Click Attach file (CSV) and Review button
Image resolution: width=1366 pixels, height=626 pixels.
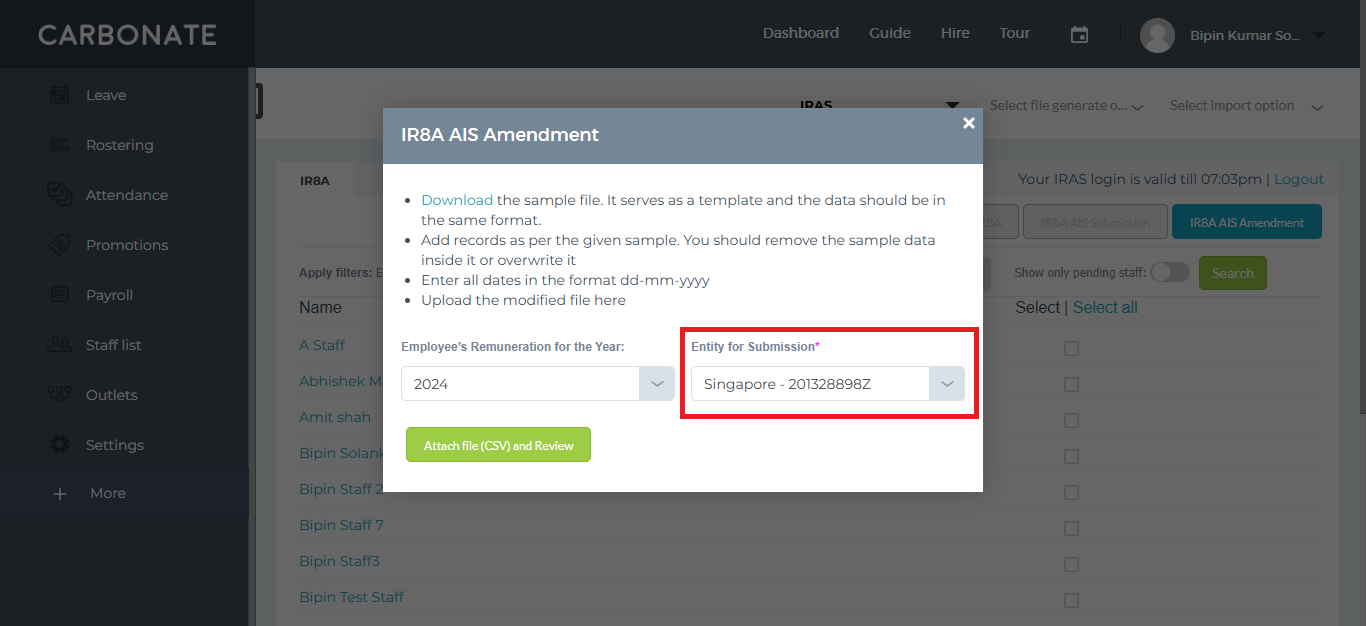498,445
